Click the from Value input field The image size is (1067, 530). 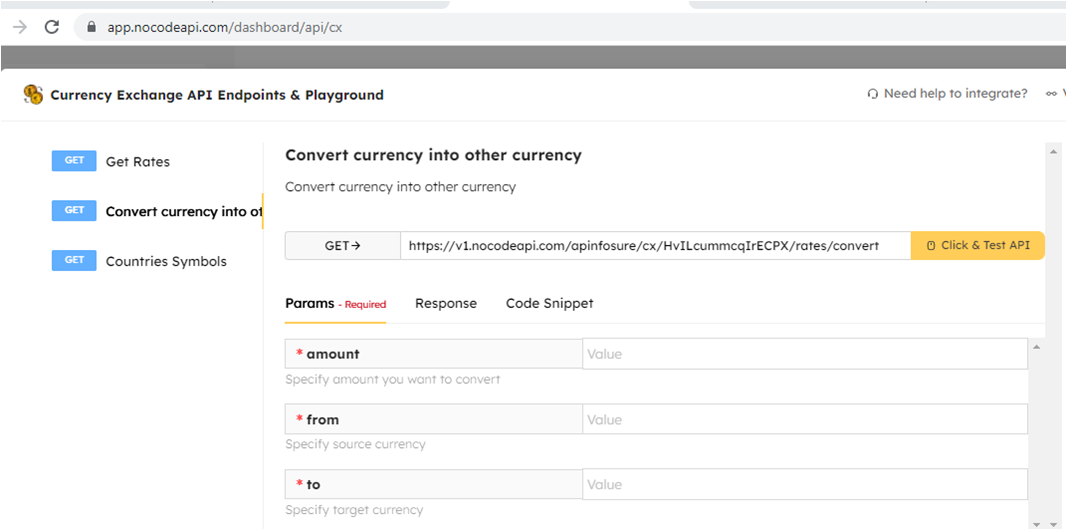point(805,419)
